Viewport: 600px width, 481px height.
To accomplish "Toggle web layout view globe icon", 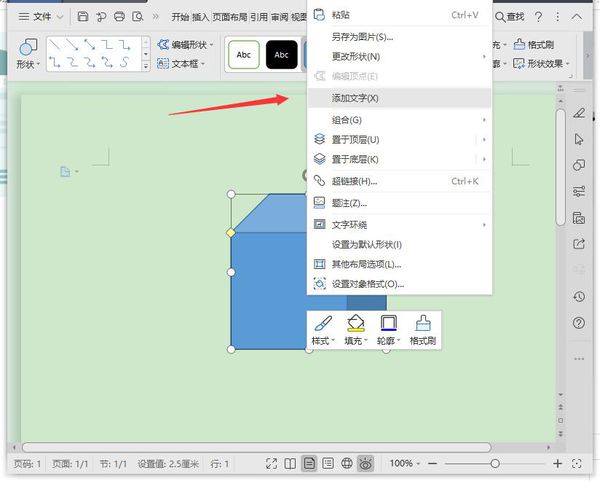I will tap(347, 464).
